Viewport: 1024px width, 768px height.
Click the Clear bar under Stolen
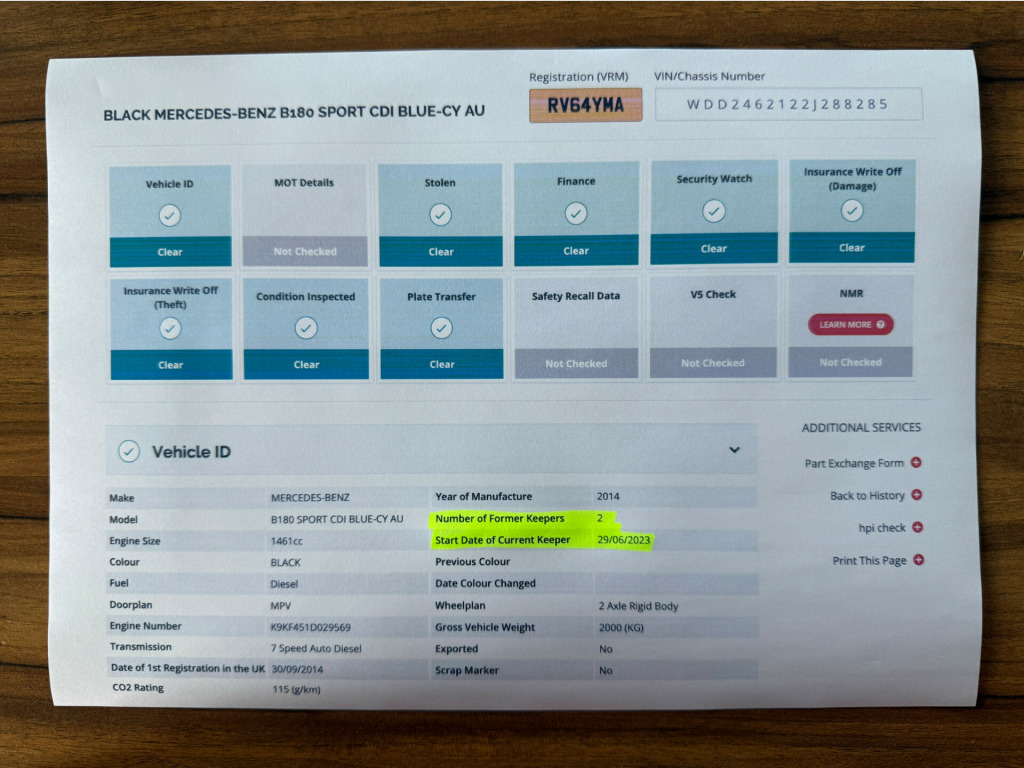click(x=441, y=251)
